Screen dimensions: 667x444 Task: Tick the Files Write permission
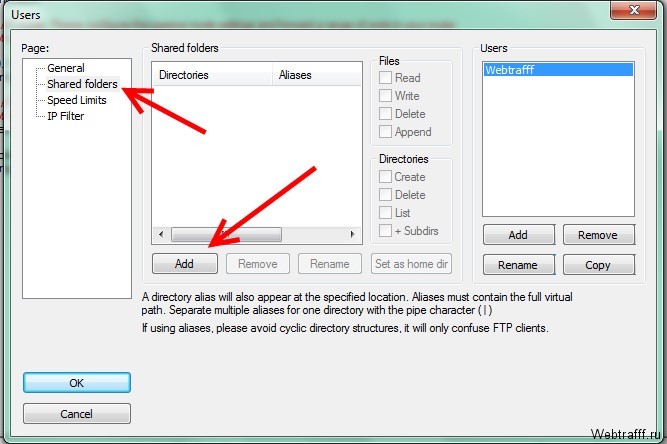[385, 96]
